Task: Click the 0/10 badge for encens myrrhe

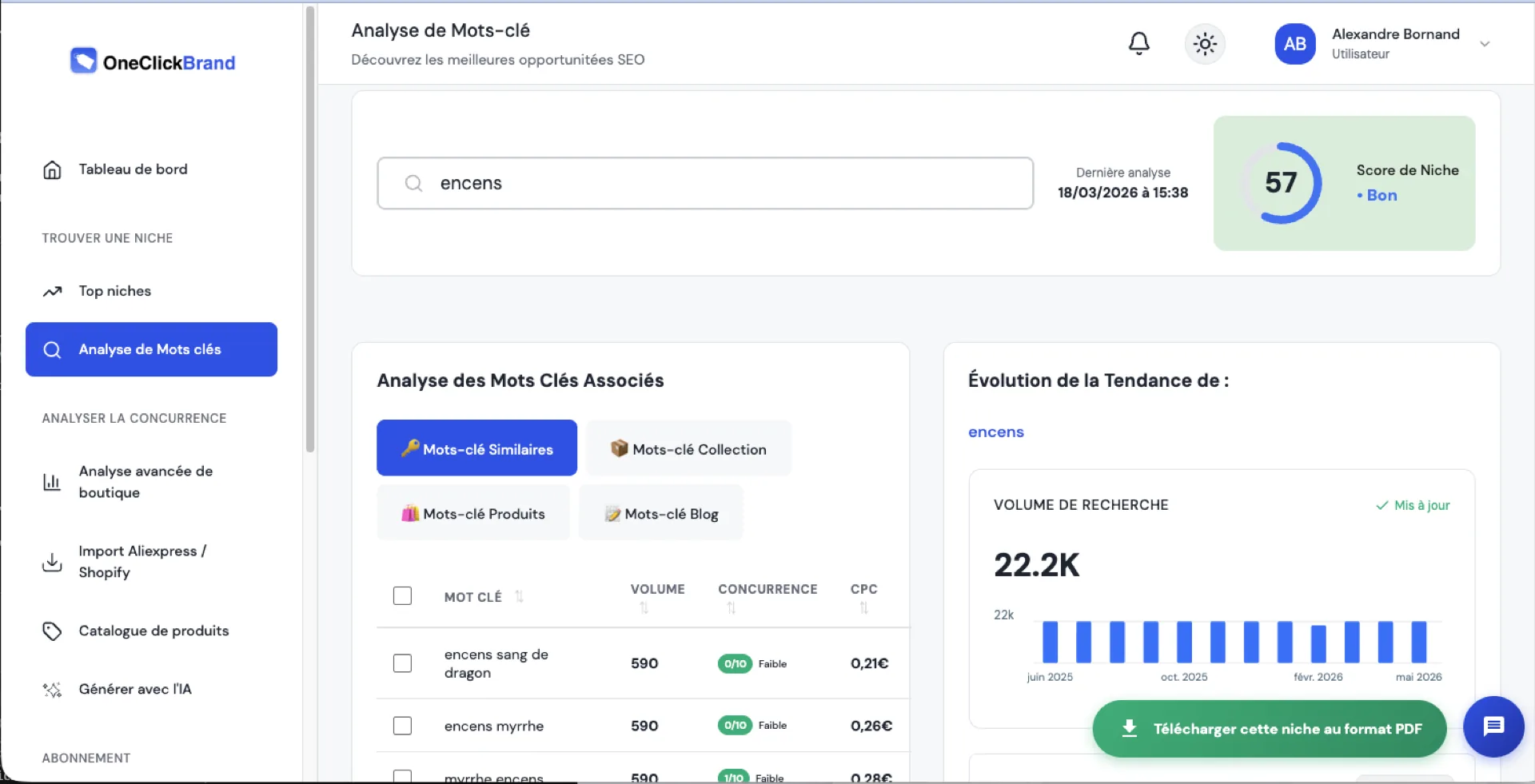Action: click(735, 725)
